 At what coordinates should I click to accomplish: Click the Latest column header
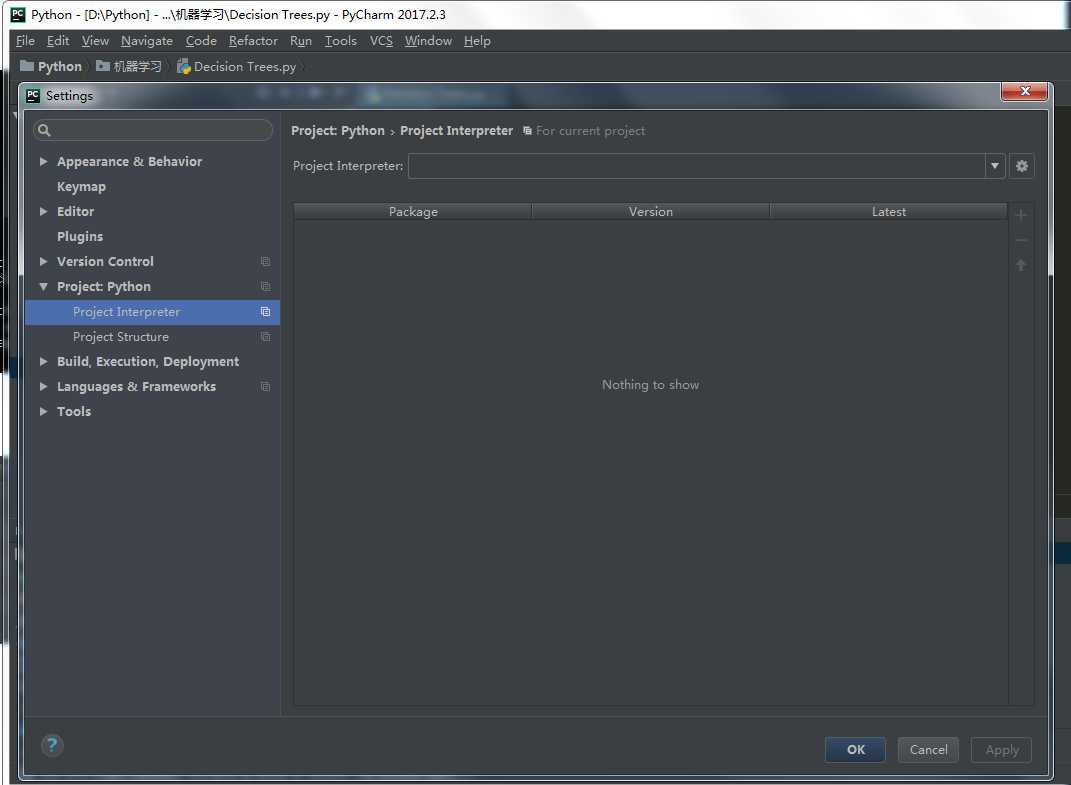pyautogui.click(x=889, y=212)
